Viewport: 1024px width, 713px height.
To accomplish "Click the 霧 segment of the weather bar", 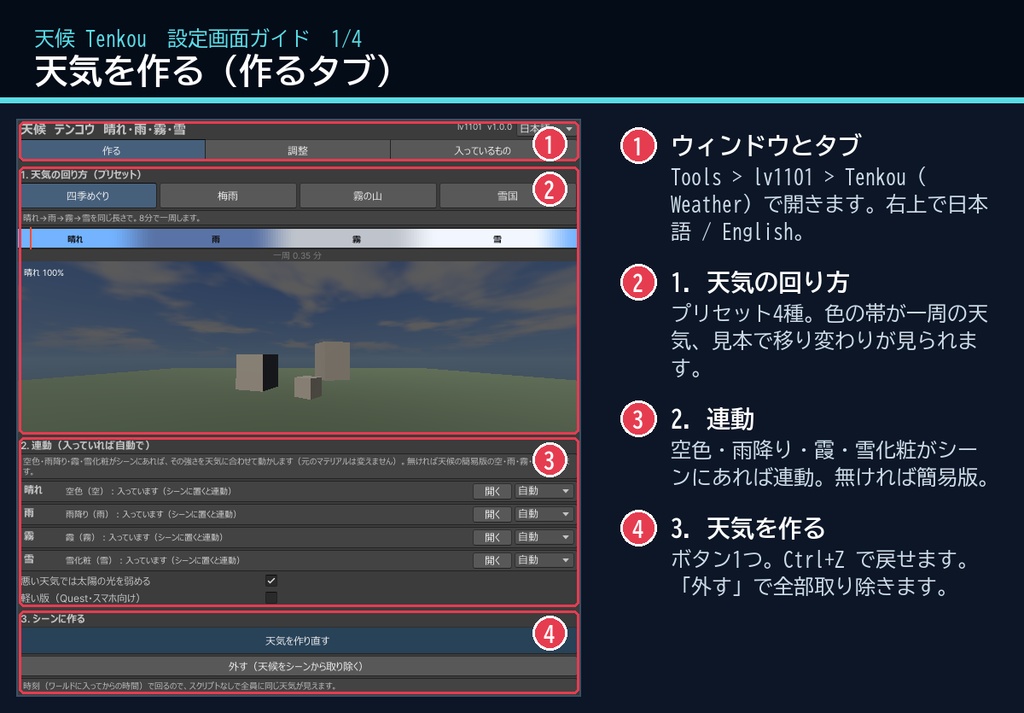I will [357, 239].
